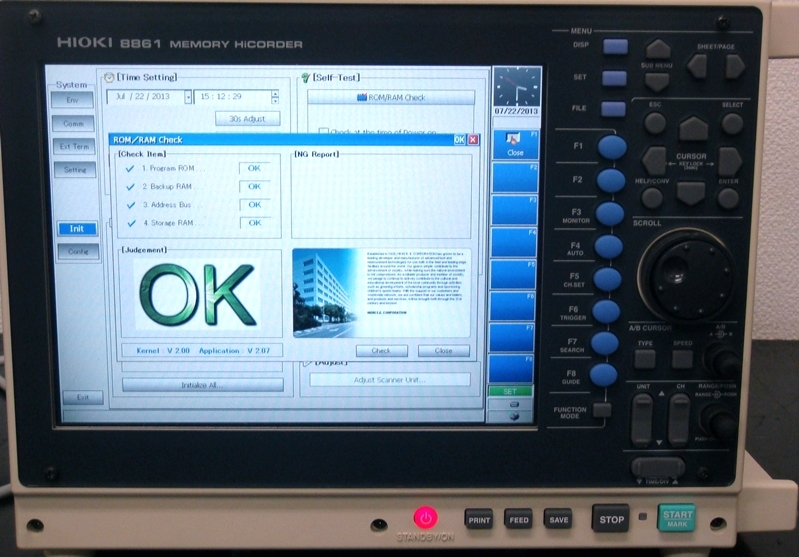This screenshot has height=557, width=799.
Task: Click the cursor down arrow key
Action: pyautogui.click(x=691, y=193)
